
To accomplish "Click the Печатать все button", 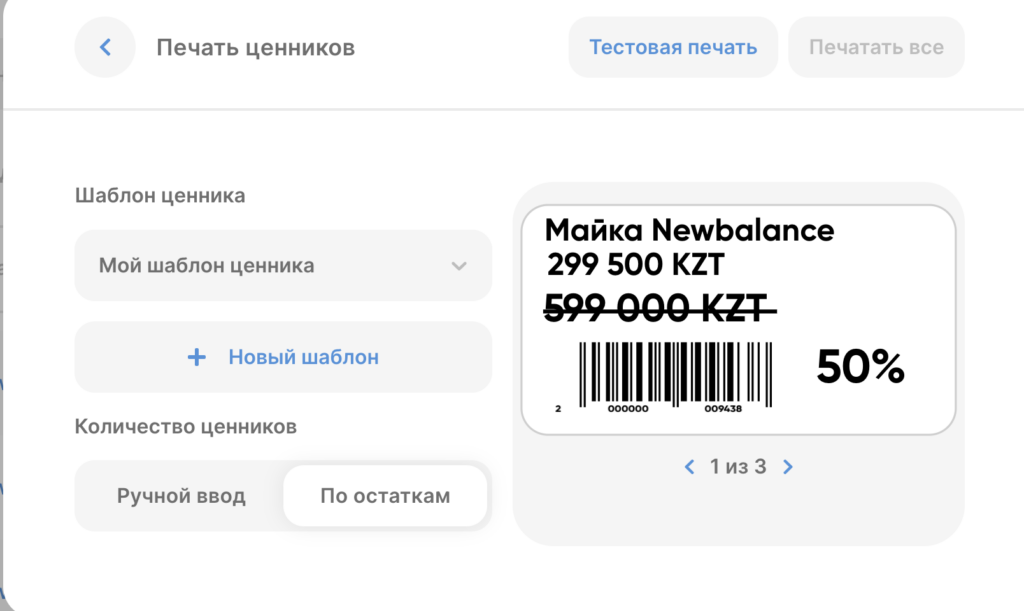I will [876, 47].
